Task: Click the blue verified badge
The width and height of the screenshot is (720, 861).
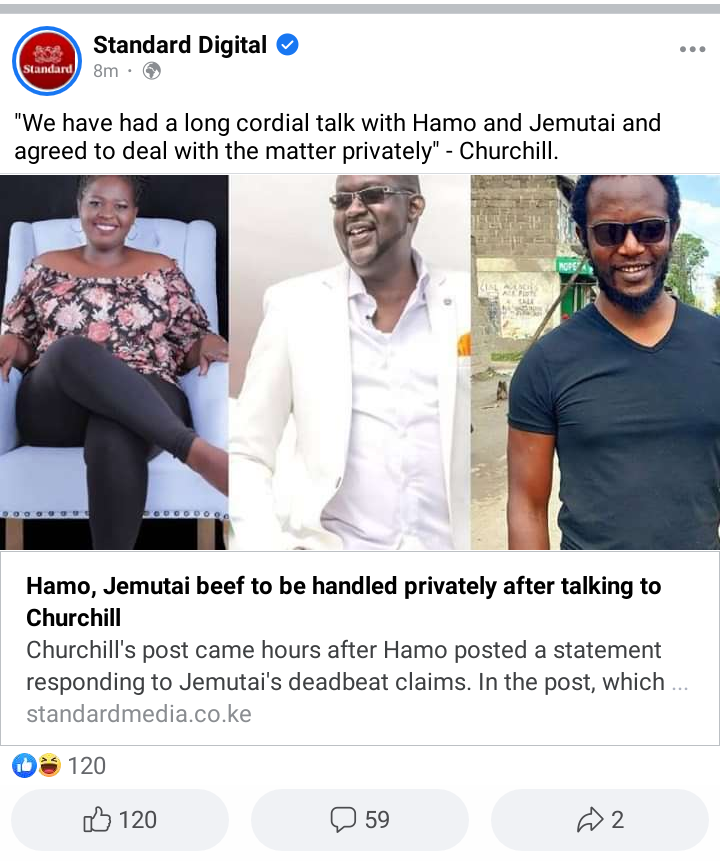Action: pyautogui.click(x=287, y=44)
